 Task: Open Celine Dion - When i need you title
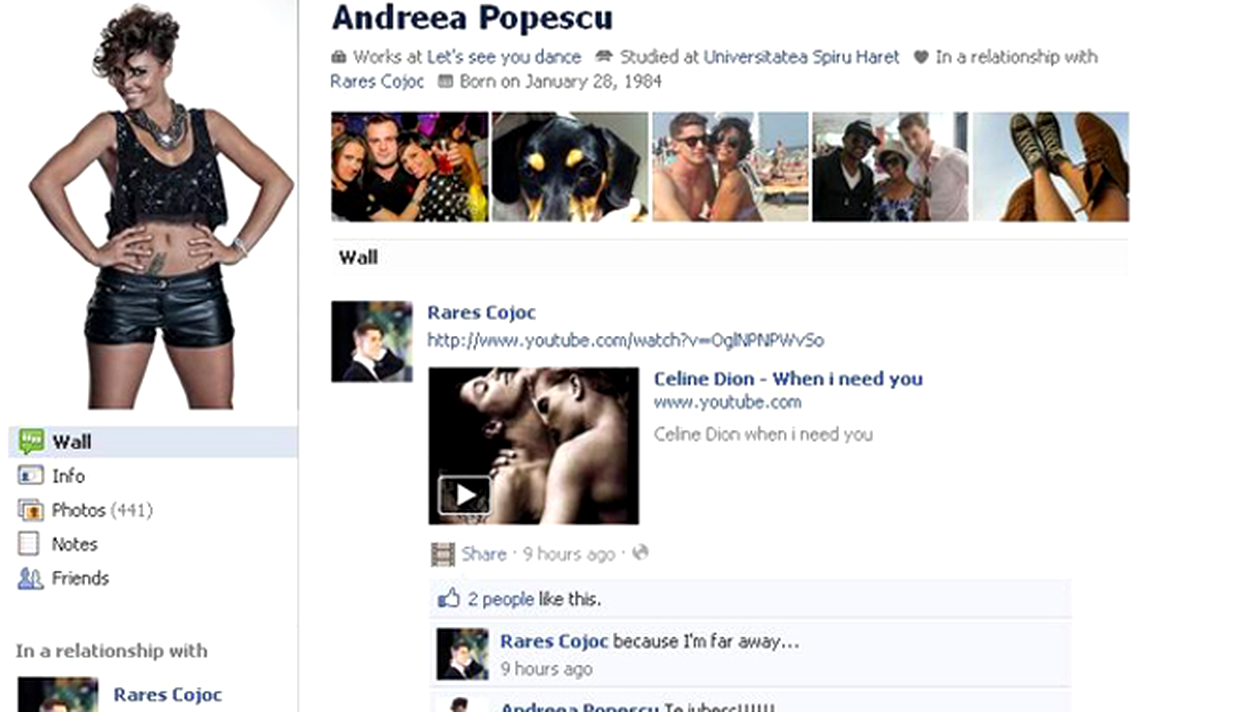coord(788,378)
